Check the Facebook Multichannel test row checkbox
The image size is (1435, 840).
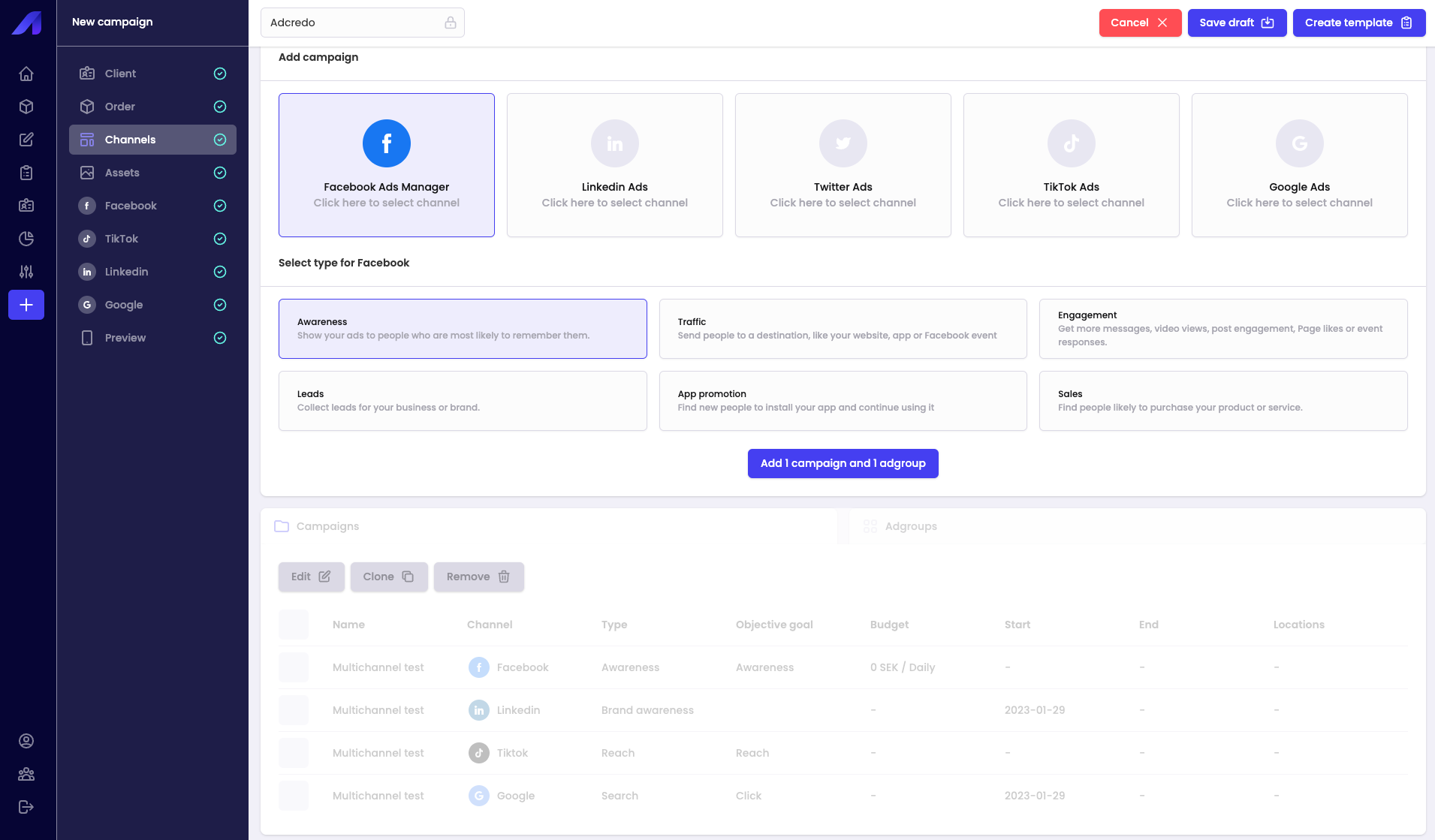tap(294, 667)
